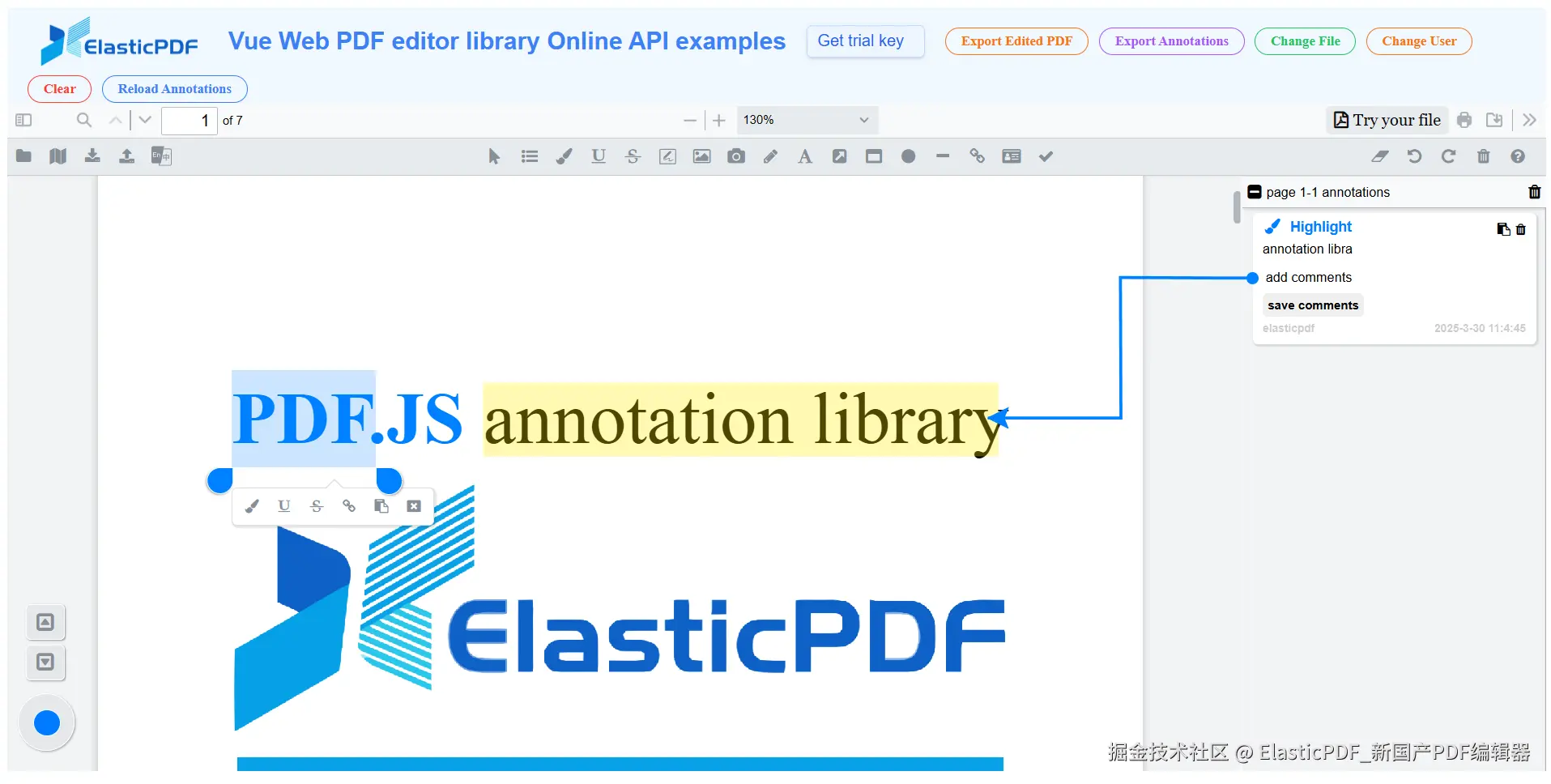
Task: Apply highlight from the selection popup
Action: 252,506
